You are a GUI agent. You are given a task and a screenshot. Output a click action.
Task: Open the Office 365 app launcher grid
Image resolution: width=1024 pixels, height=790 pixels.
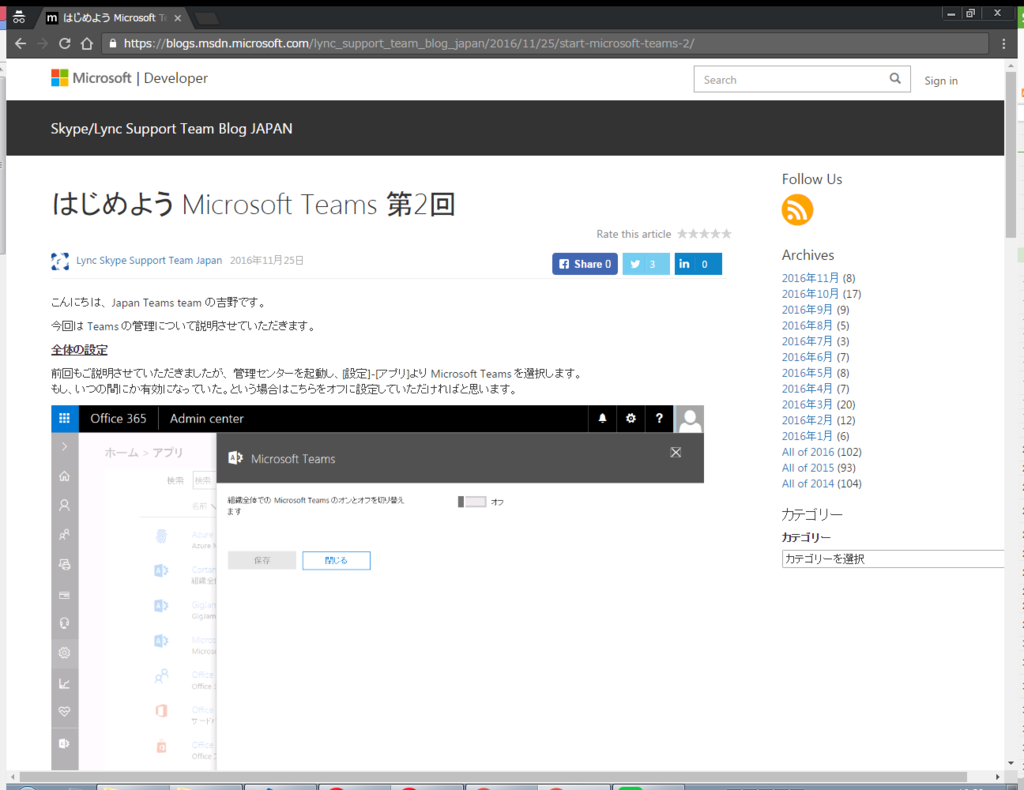[65, 419]
